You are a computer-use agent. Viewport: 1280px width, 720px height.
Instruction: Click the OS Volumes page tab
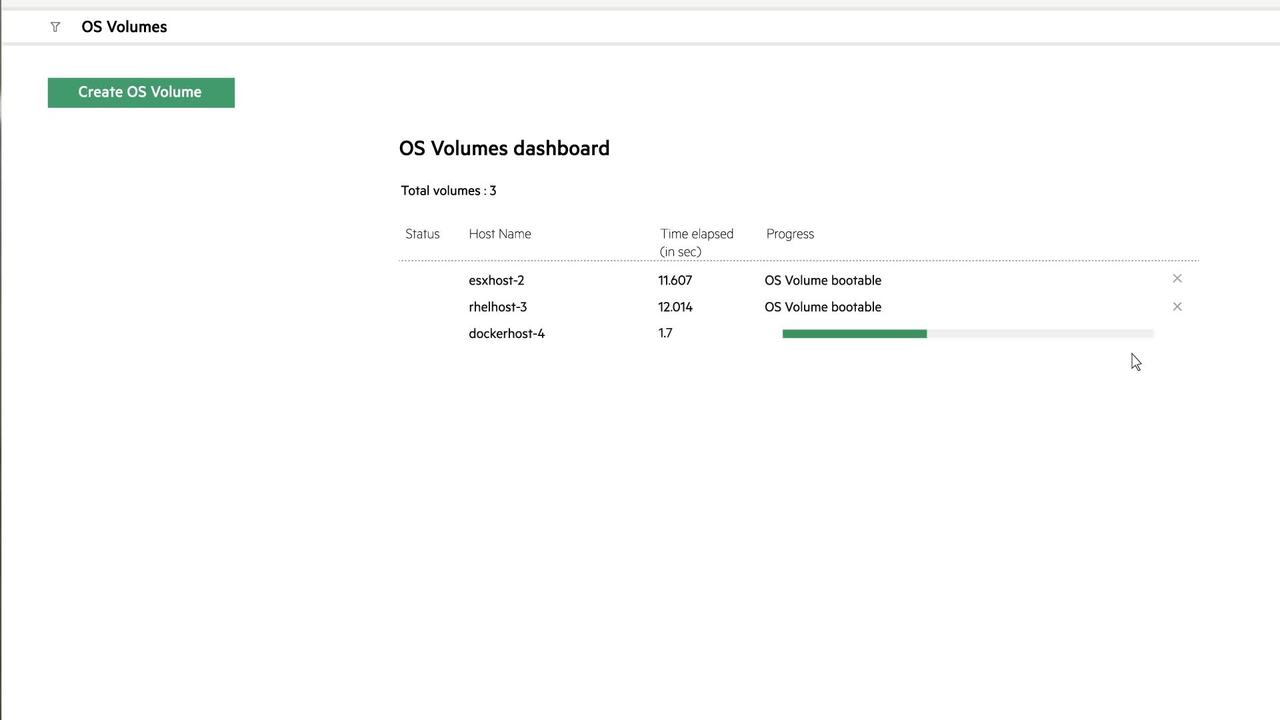pos(124,27)
